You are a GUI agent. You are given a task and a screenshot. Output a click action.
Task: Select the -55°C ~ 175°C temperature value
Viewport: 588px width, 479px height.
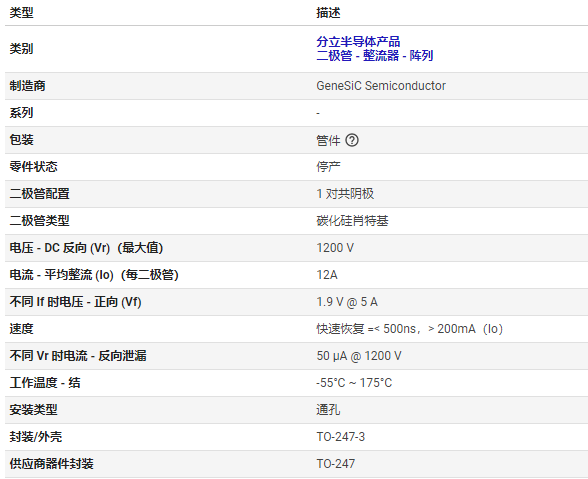(354, 383)
